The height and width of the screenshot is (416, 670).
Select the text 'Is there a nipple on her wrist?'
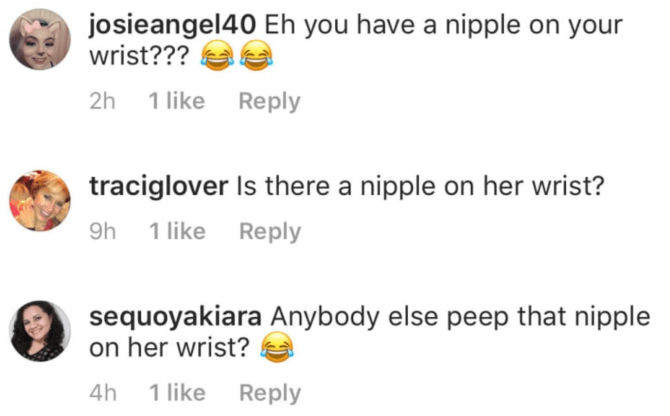[420, 187]
